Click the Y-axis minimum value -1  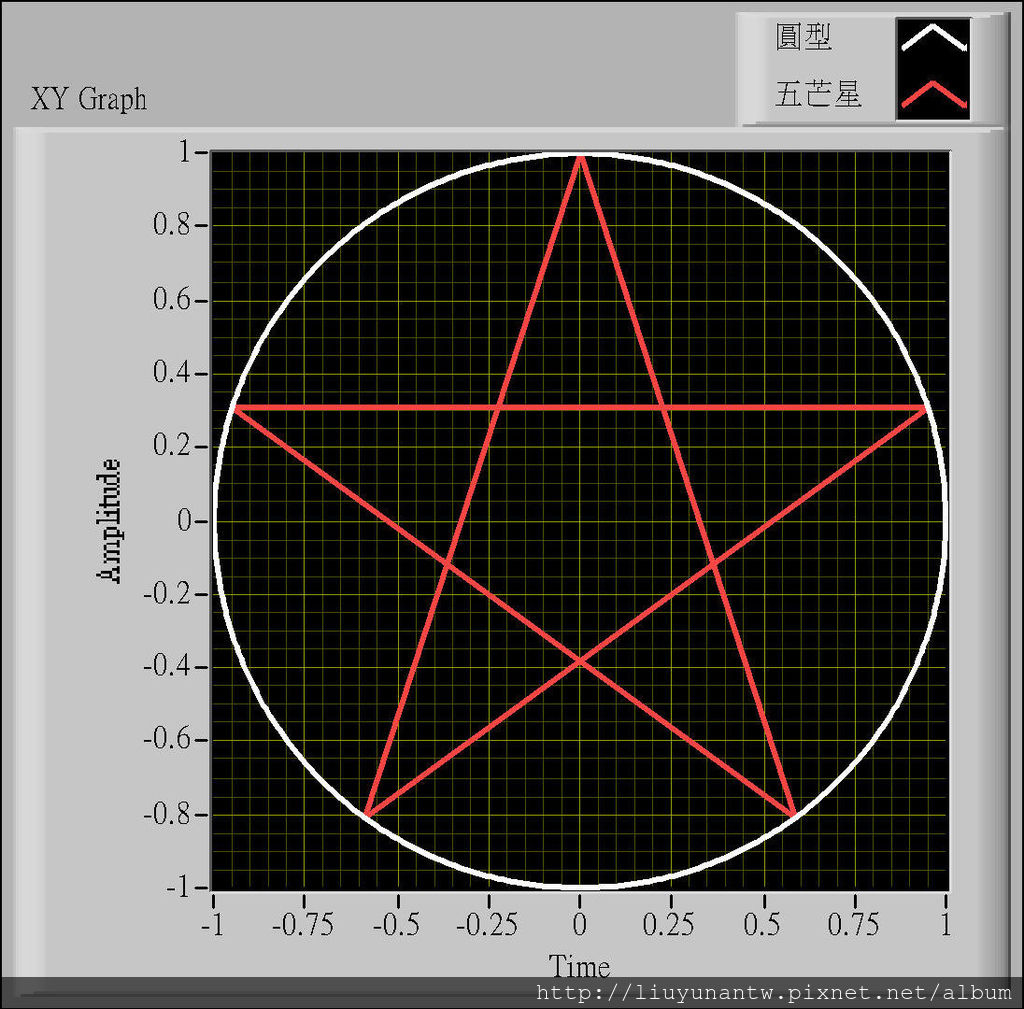pos(178,888)
